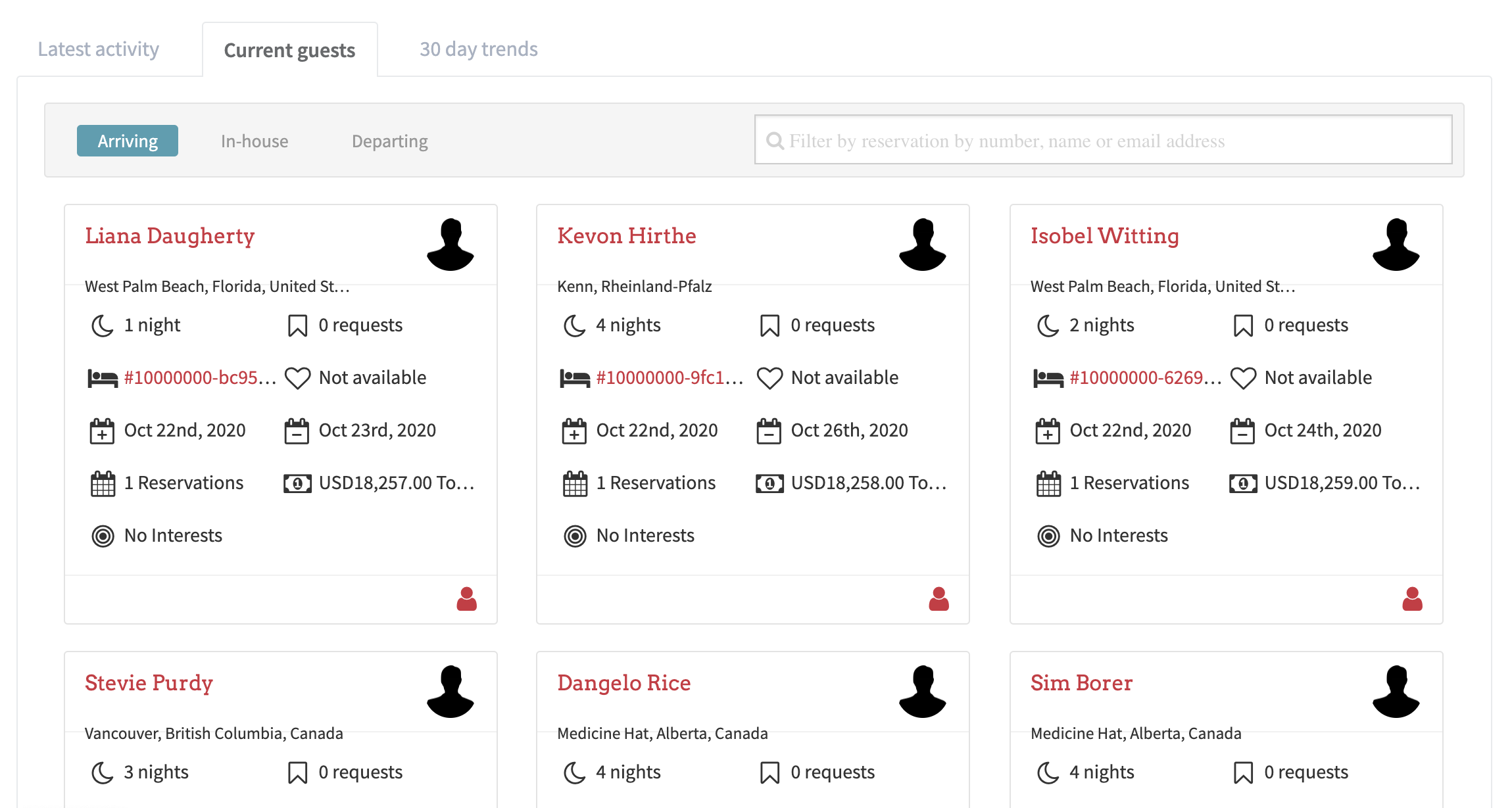Click interests target icon on Kevon Hirthe card
The width and height of the screenshot is (1512, 808).
575,536
